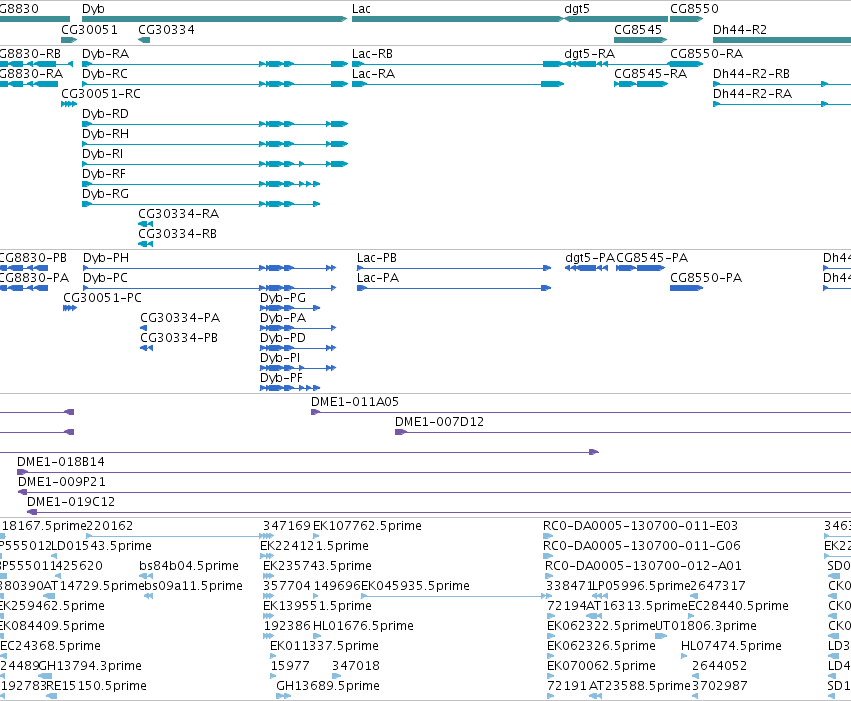This screenshot has width=851, height=701.
Task: Click the Lac gene bar
Action: [458, 19]
